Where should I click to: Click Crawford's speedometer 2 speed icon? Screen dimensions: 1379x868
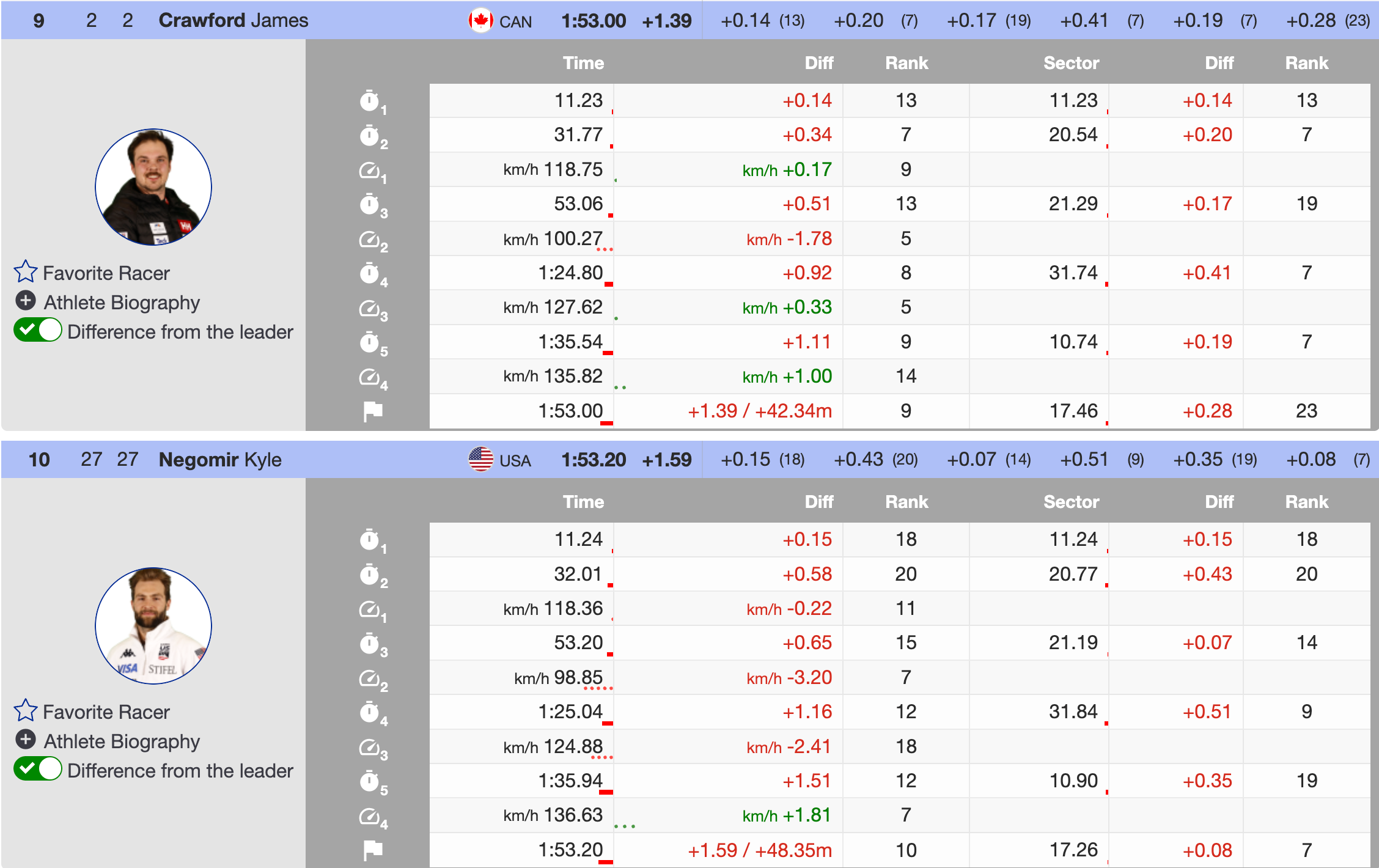pyautogui.click(x=370, y=240)
